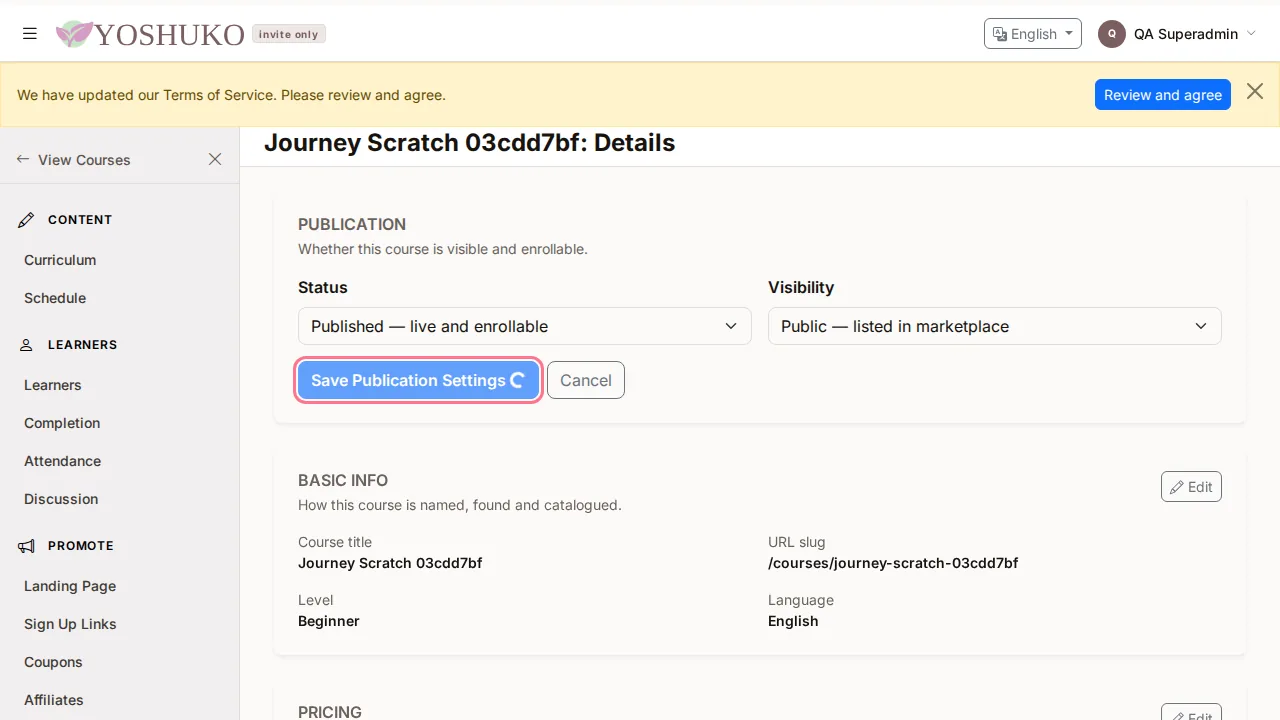Click the back arrow beside View Courses

[x=23, y=159]
